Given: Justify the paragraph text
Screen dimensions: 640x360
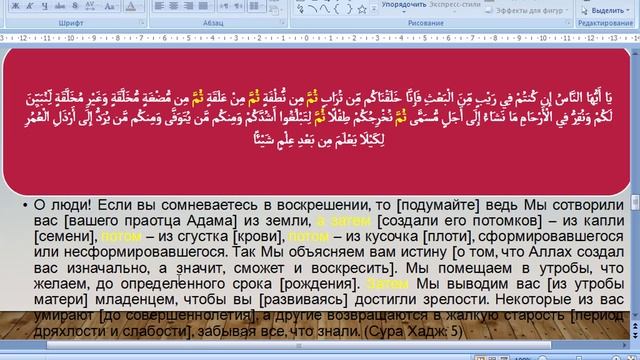Looking at the screenshot, I should click(203, 6).
